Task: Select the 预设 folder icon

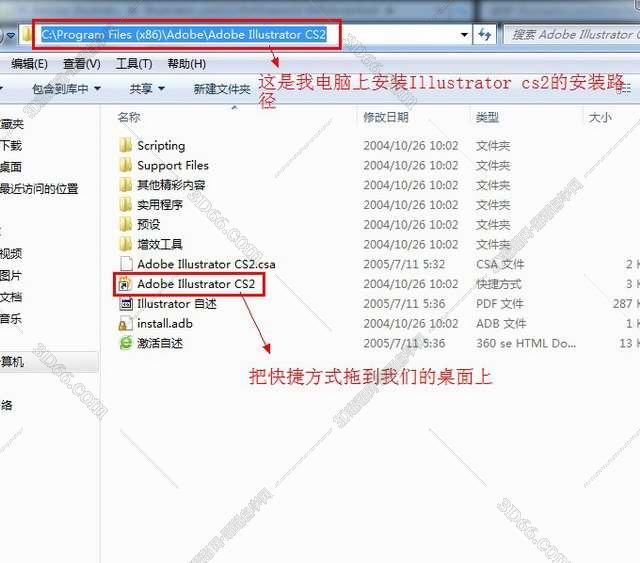Action: pos(125,224)
